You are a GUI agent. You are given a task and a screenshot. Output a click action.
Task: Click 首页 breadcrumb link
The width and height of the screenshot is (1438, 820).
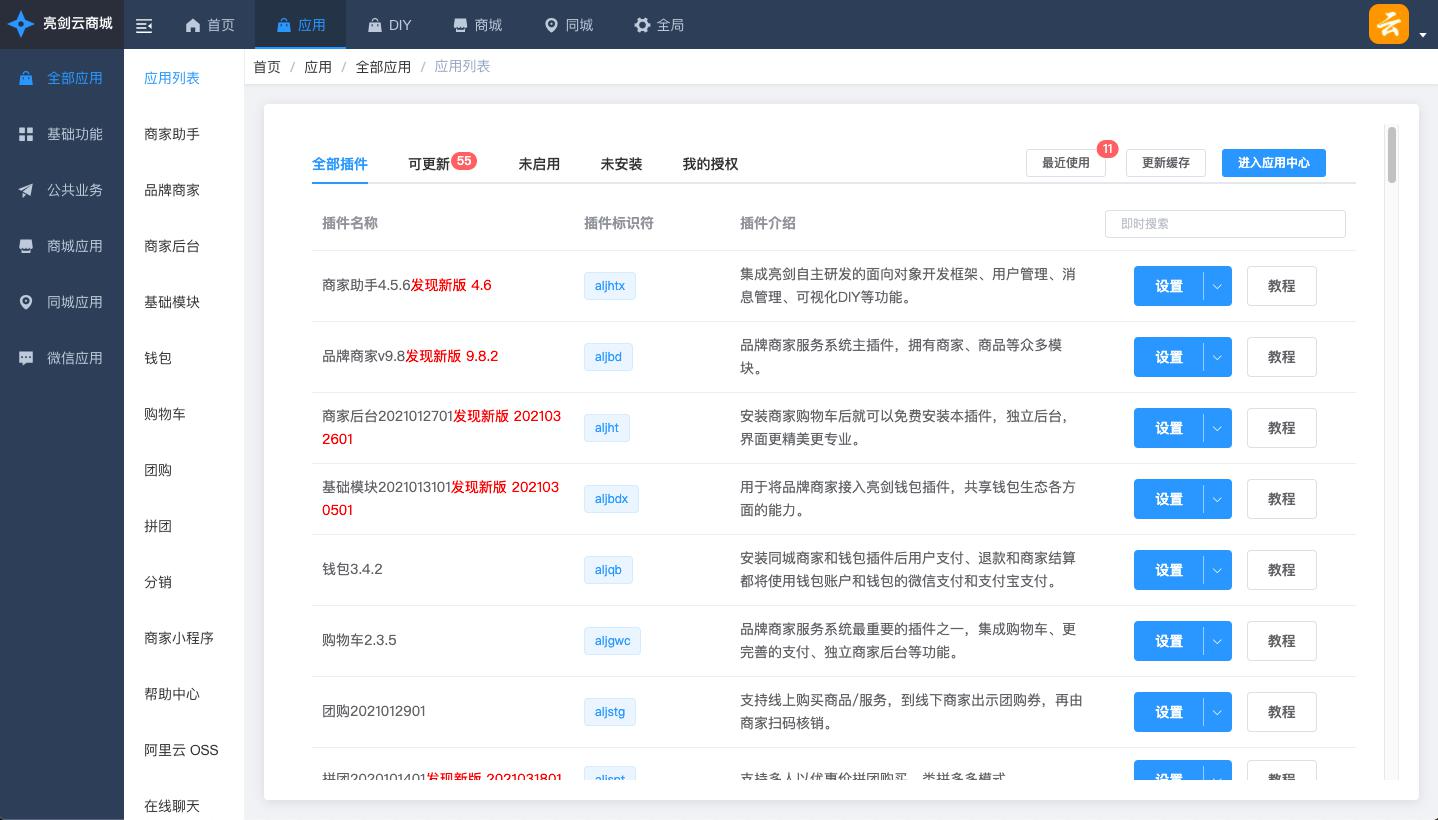(x=267, y=67)
